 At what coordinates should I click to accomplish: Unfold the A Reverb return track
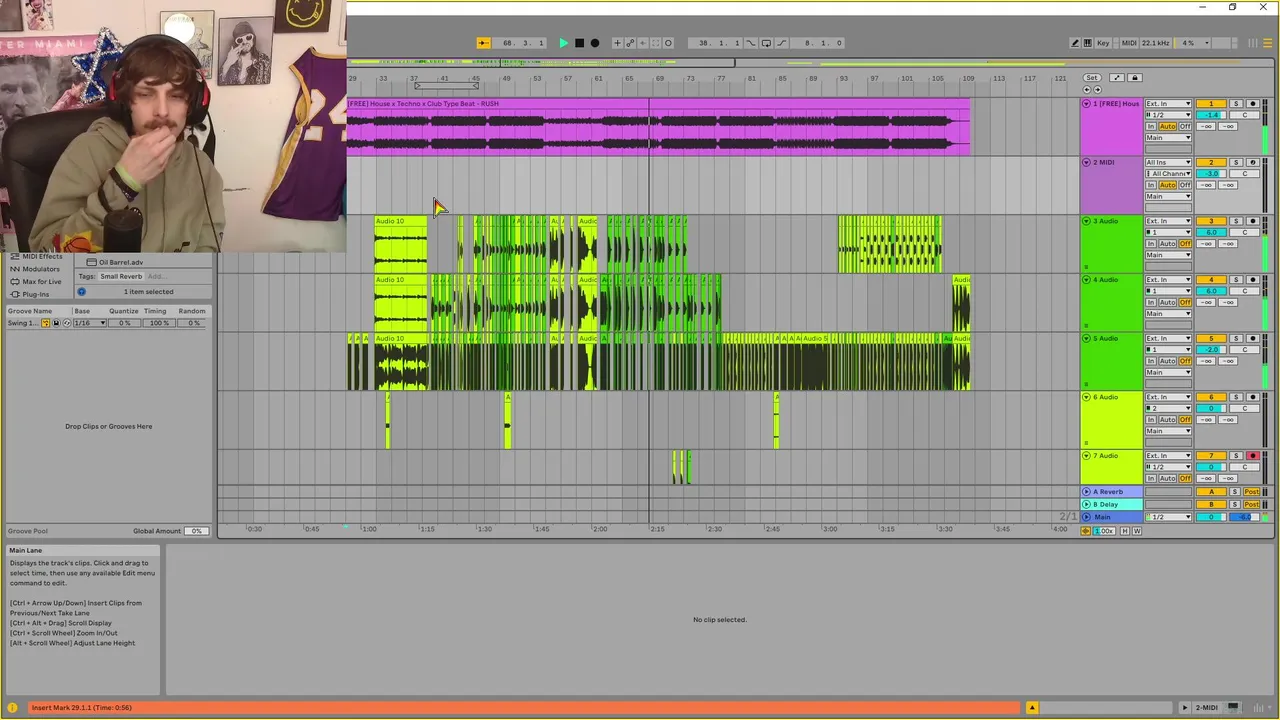click(x=1086, y=492)
